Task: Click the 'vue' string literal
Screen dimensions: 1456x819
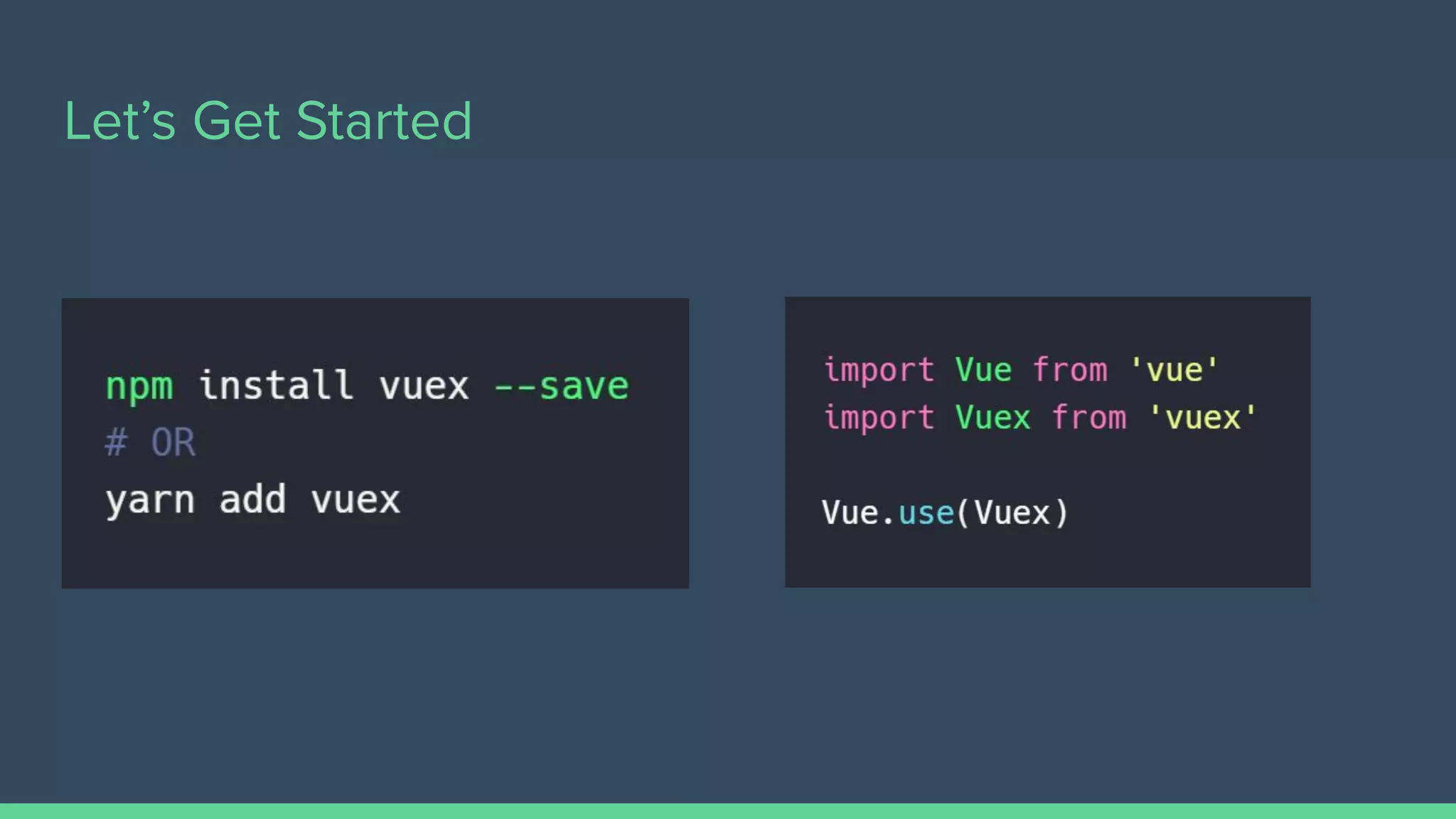Action: 1174,370
